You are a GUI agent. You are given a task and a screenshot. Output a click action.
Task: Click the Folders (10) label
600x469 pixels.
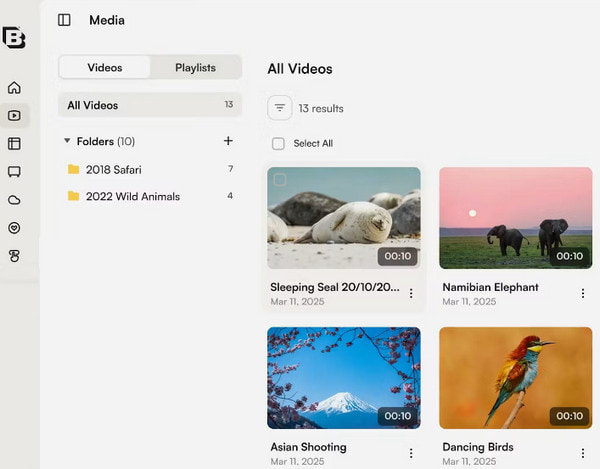[106, 142]
